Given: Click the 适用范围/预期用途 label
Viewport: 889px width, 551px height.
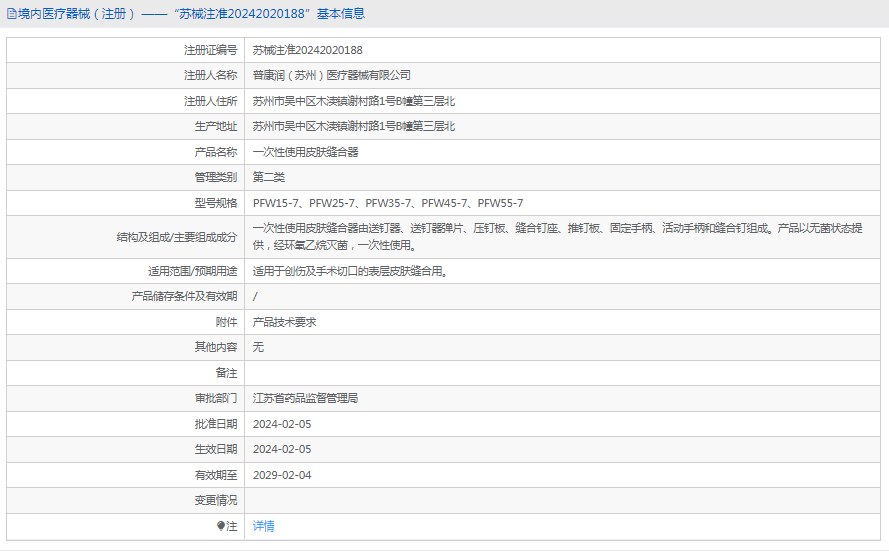Looking at the screenshot, I should point(193,271).
